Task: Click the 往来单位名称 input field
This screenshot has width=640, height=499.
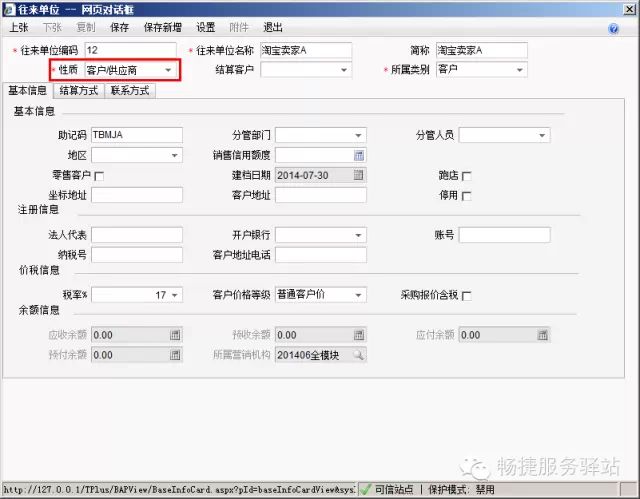Action: [306, 50]
